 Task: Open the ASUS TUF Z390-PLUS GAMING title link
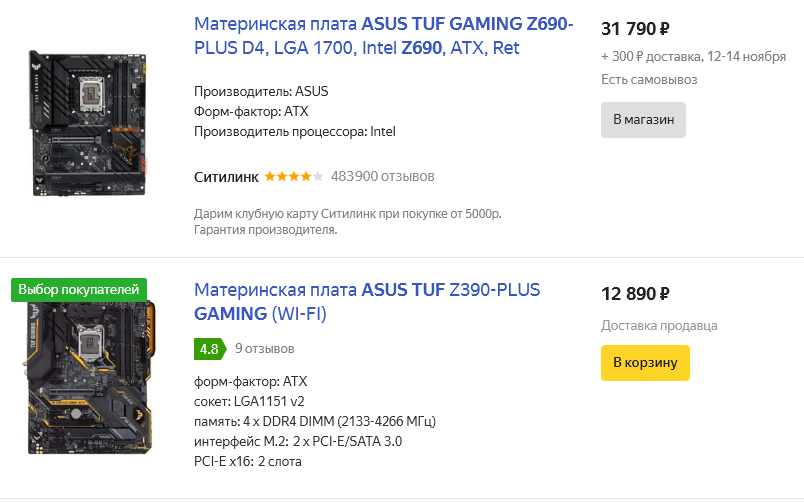(367, 302)
